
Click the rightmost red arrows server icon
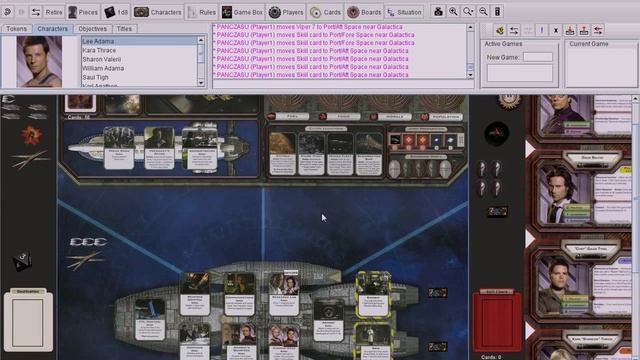click(598, 30)
